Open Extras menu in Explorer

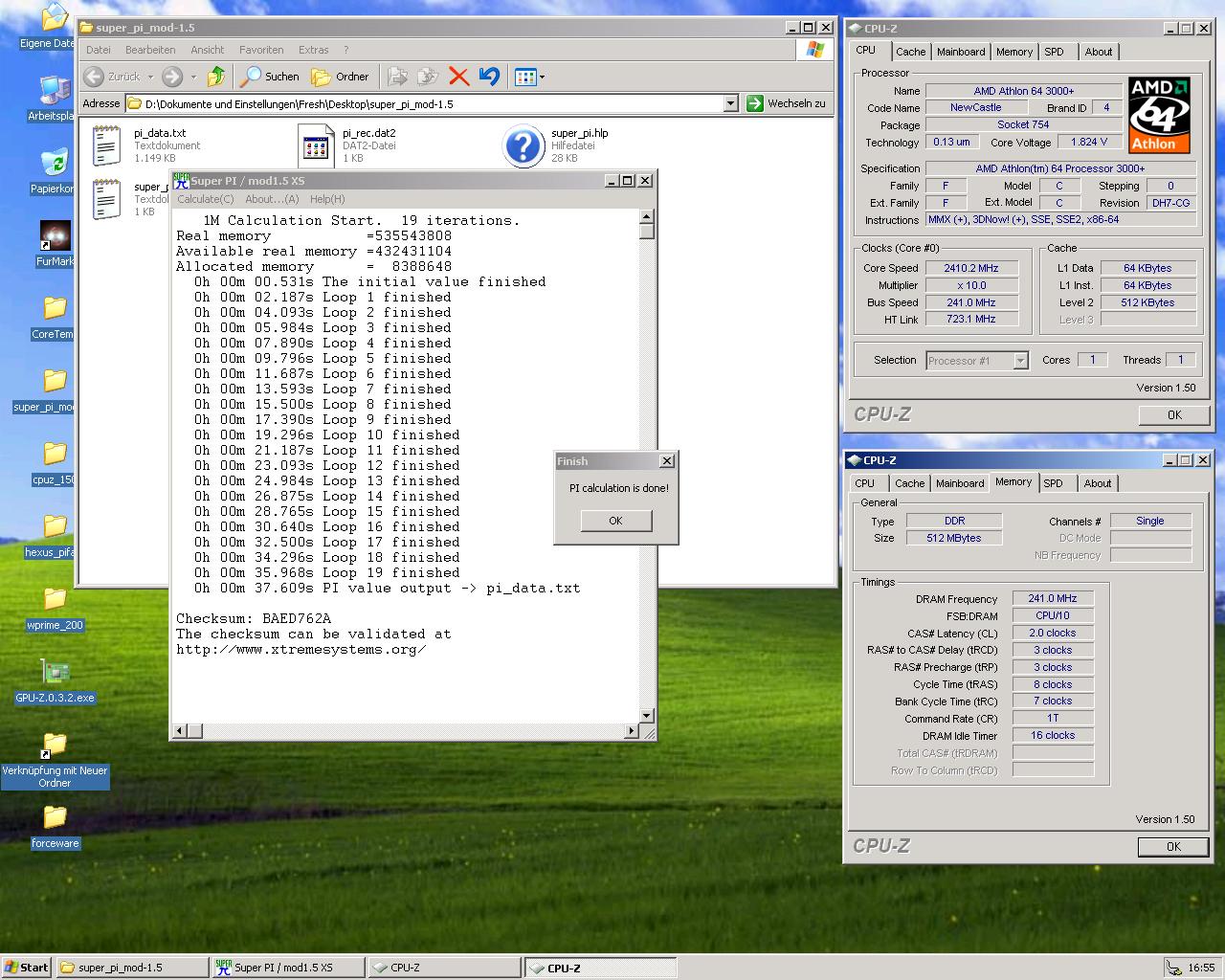coord(313,50)
